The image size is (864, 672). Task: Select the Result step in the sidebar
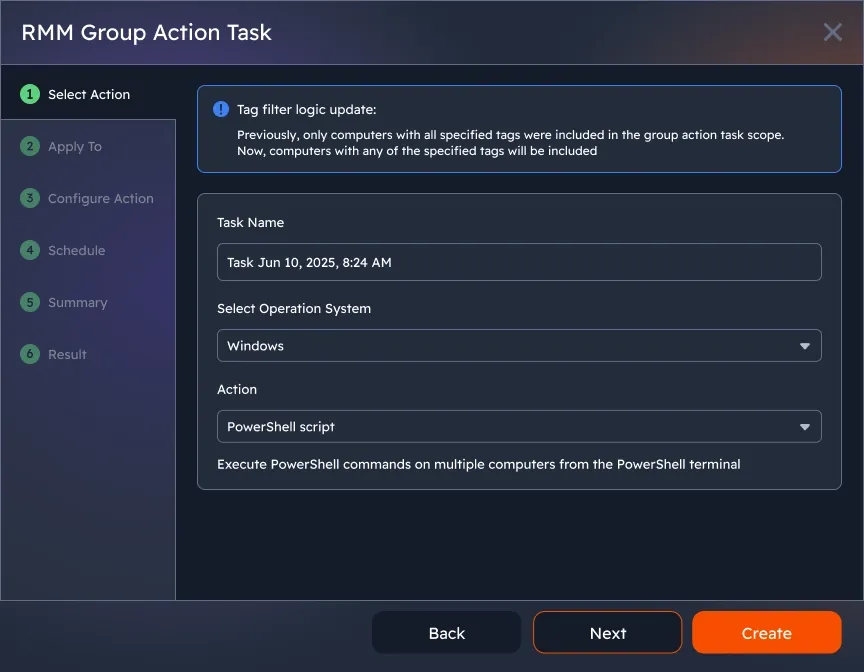click(x=67, y=354)
